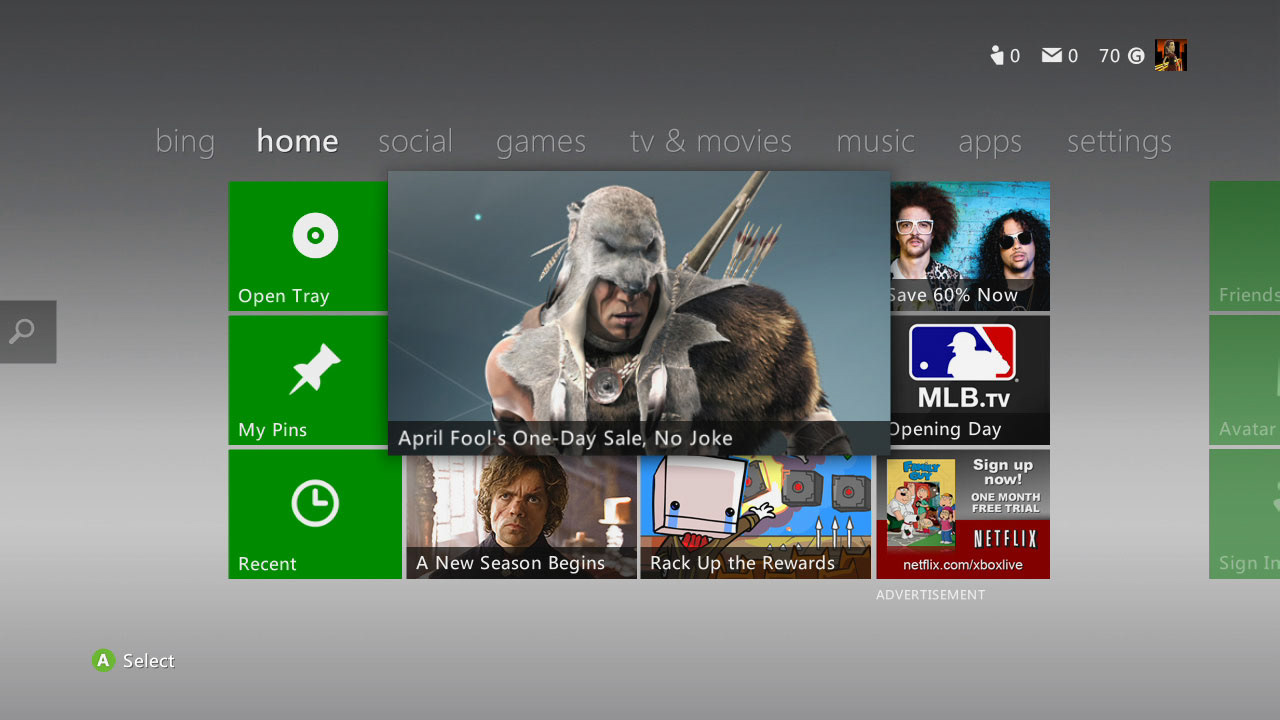Open the gamer profile picture
The width and height of the screenshot is (1280, 720).
pos(1170,55)
